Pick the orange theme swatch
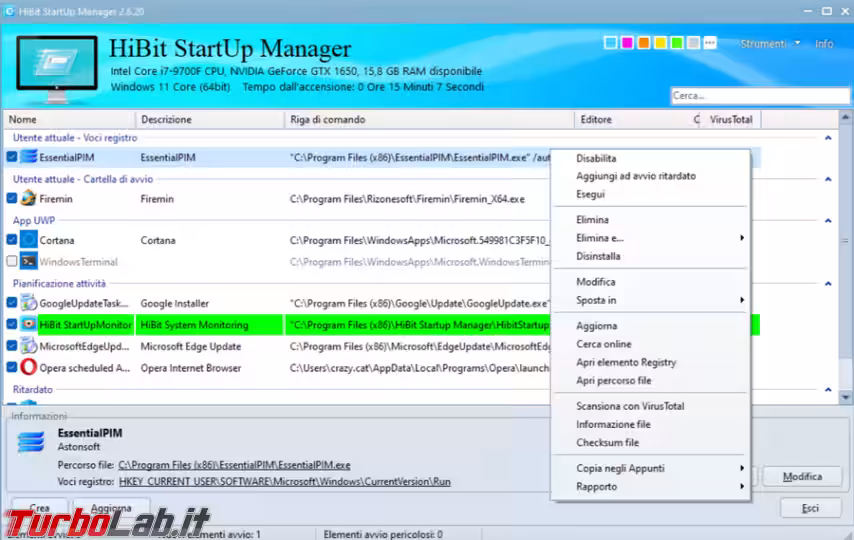The image size is (854, 540). tap(644, 43)
